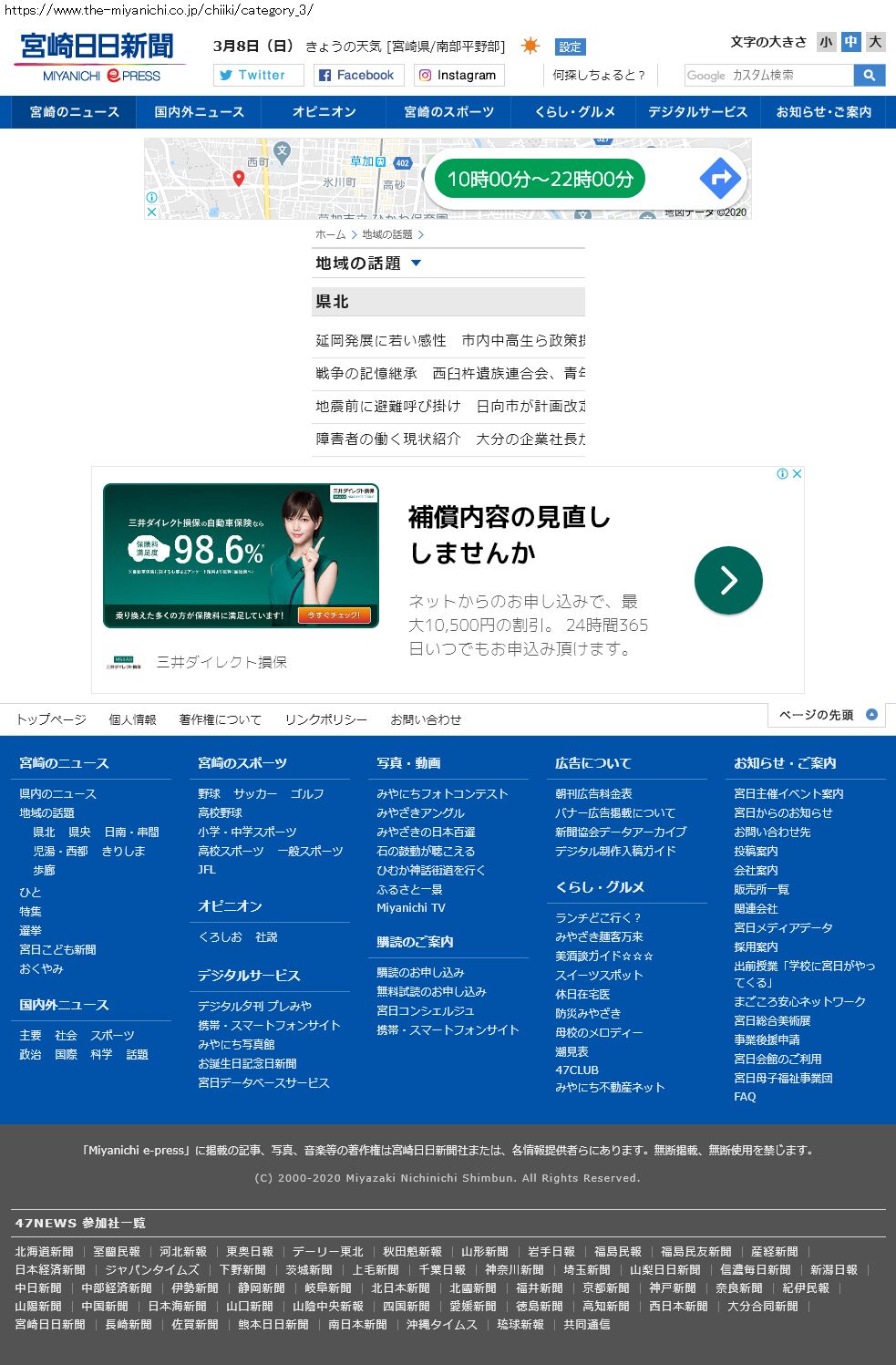Click the sunny weather icon
This screenshot has width=896, height=1365.
tap(530, 46)
